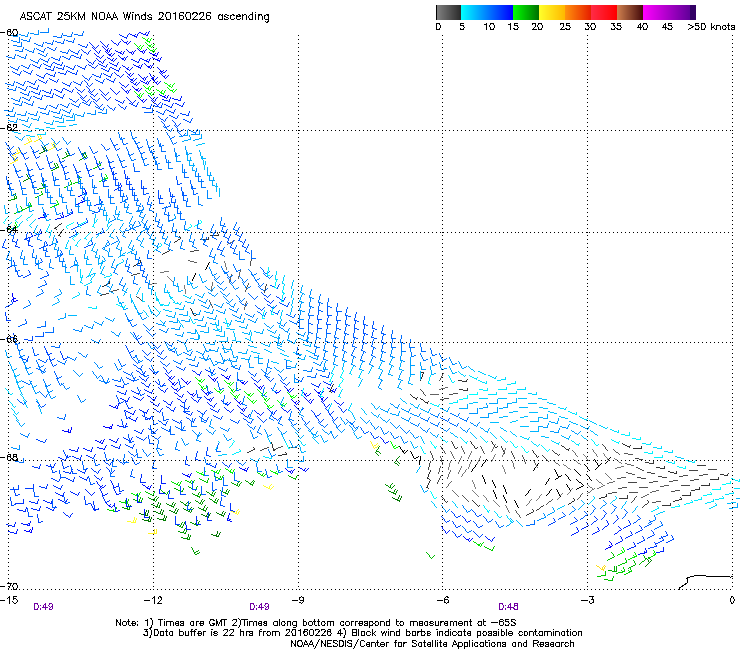Screen dimensions: 740x650
Task: Click the black coastline segment near the bottom-right corner
Action: tap(705, 582)
